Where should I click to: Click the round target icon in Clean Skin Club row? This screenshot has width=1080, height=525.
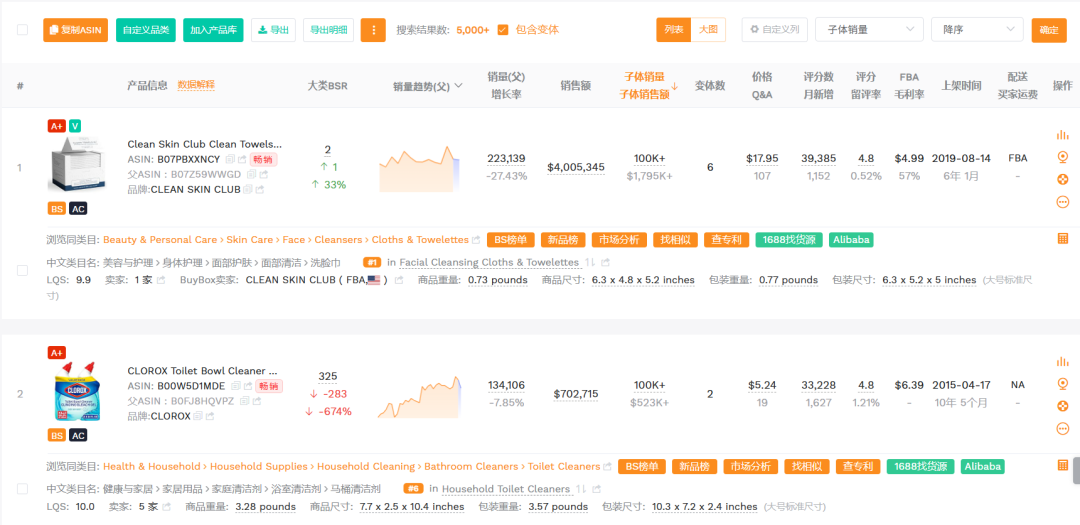click(x=1062, y=179)
